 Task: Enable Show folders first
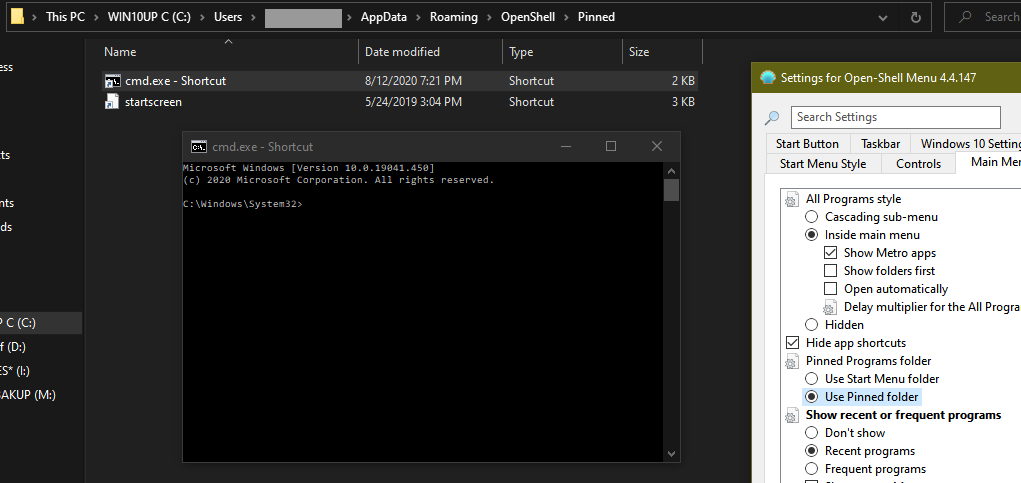[830, 271]
